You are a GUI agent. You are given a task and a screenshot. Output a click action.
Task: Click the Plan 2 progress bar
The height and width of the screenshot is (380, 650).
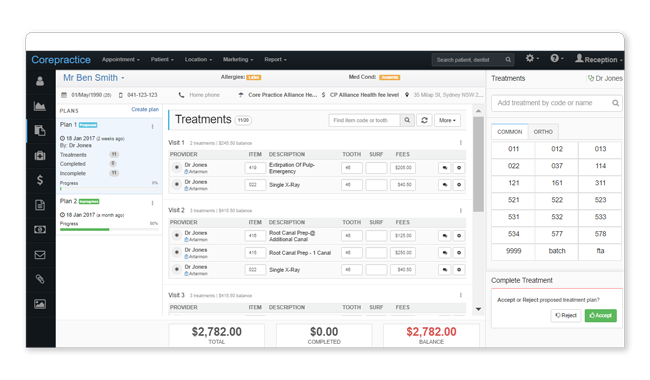(x=109, y=229)
